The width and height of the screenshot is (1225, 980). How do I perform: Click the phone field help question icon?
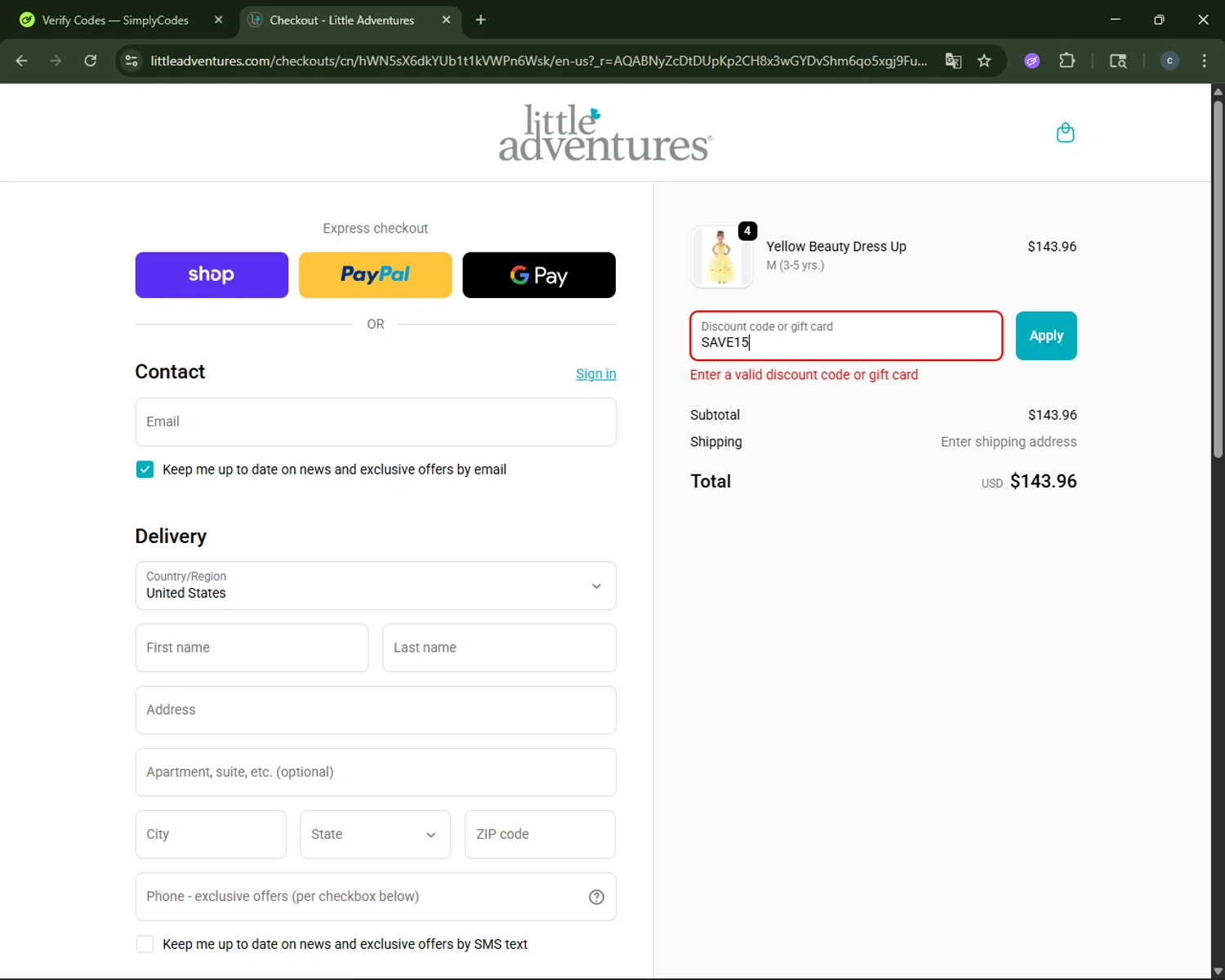596,897
